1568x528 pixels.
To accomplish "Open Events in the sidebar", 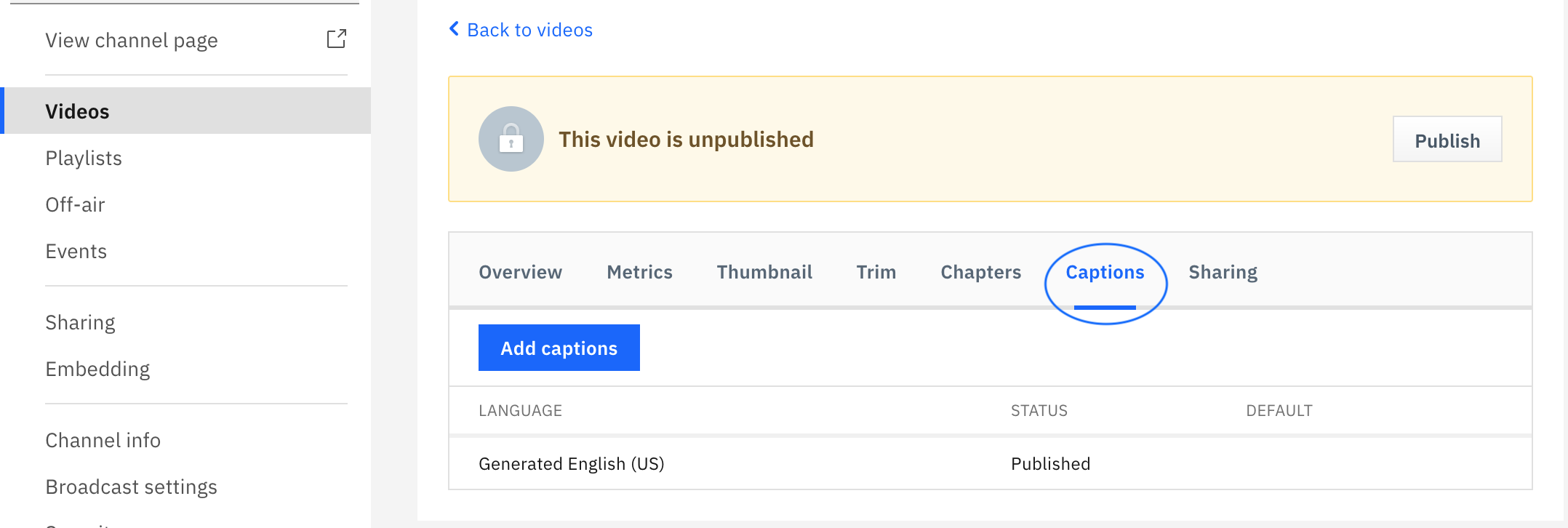I will 76,251.
